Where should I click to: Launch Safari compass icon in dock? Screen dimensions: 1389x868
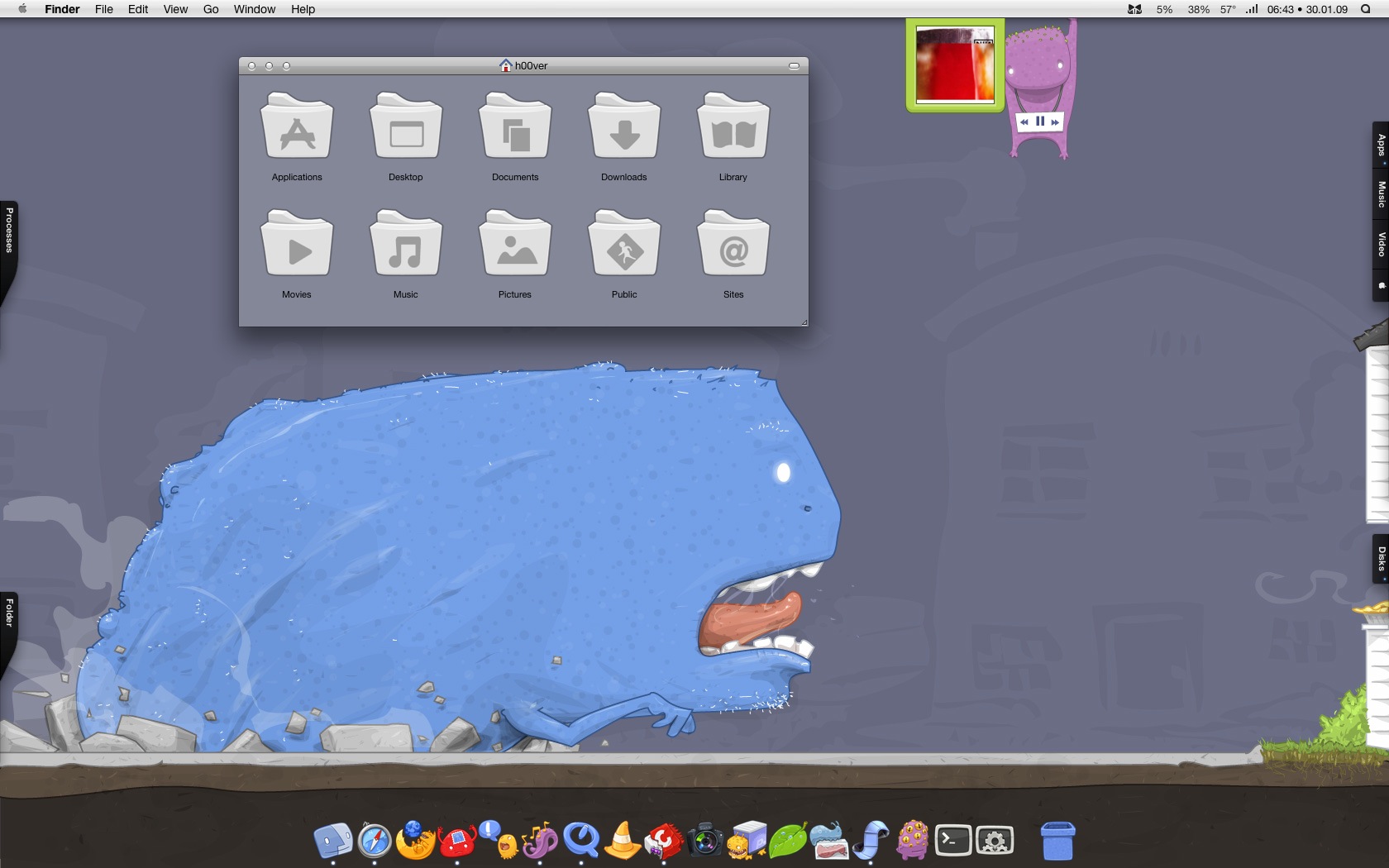375,842
